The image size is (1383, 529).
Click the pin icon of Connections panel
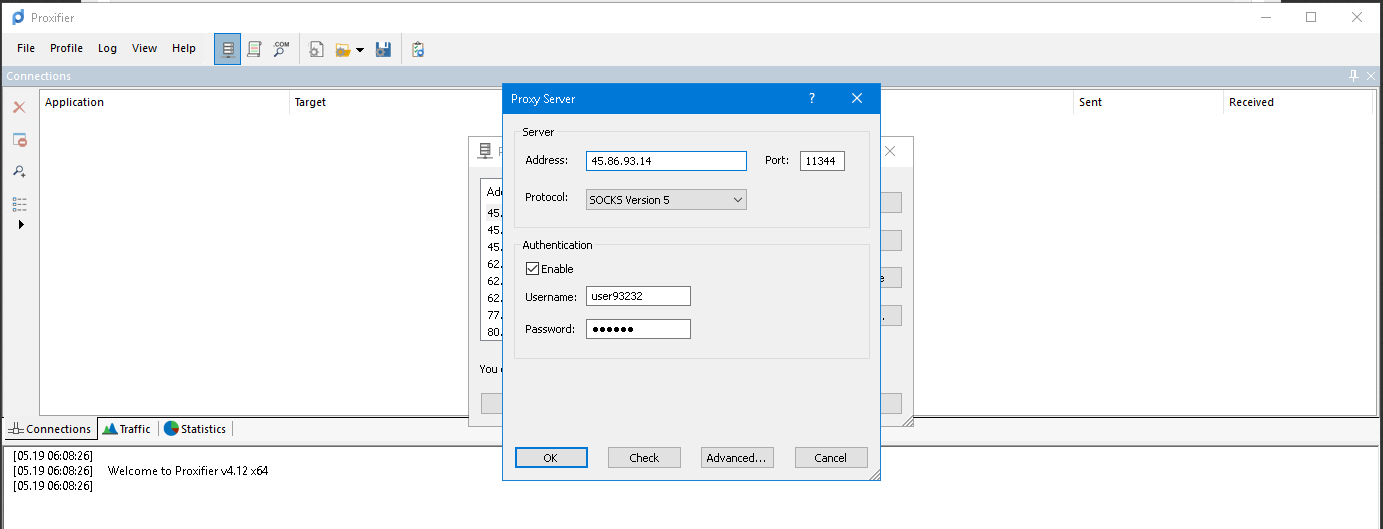click(x=1354, y=76)
